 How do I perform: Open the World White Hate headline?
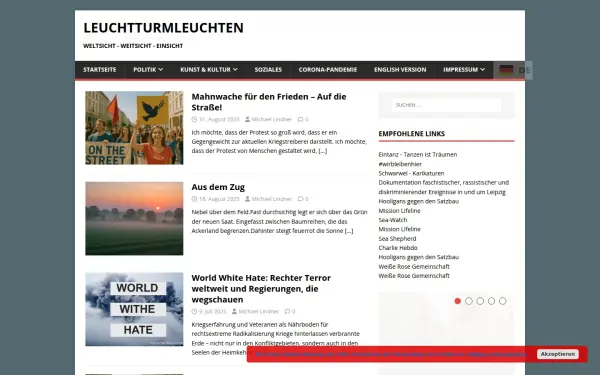coord(261,289)
